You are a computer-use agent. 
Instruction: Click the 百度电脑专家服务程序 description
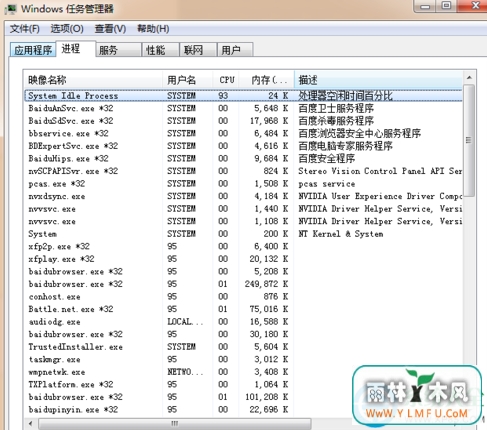click(x=345, y=146)
